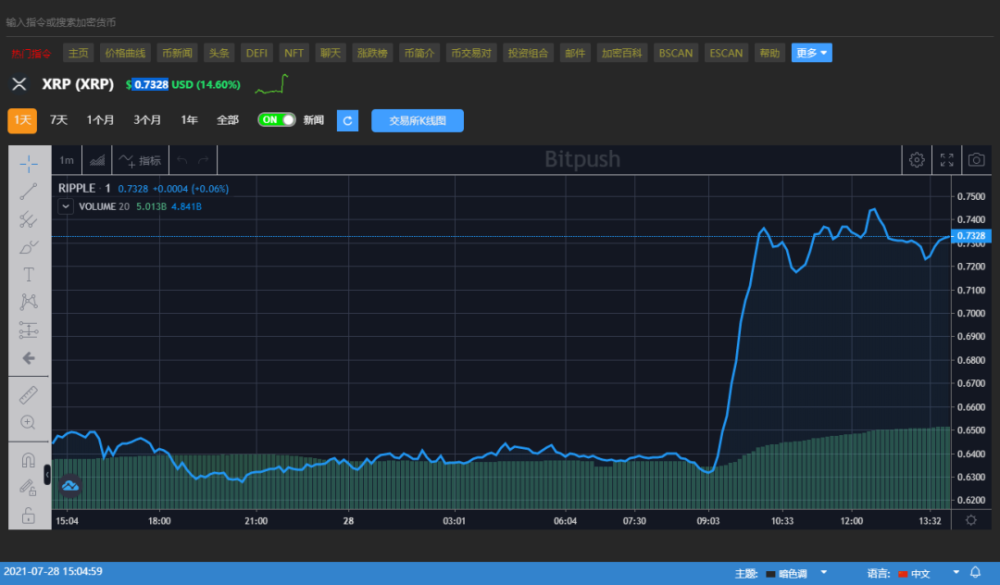The width and height of the screenshot is (1000, 585).
Task: Pick the brush drawing tool
Action: (x=28, y=249)
